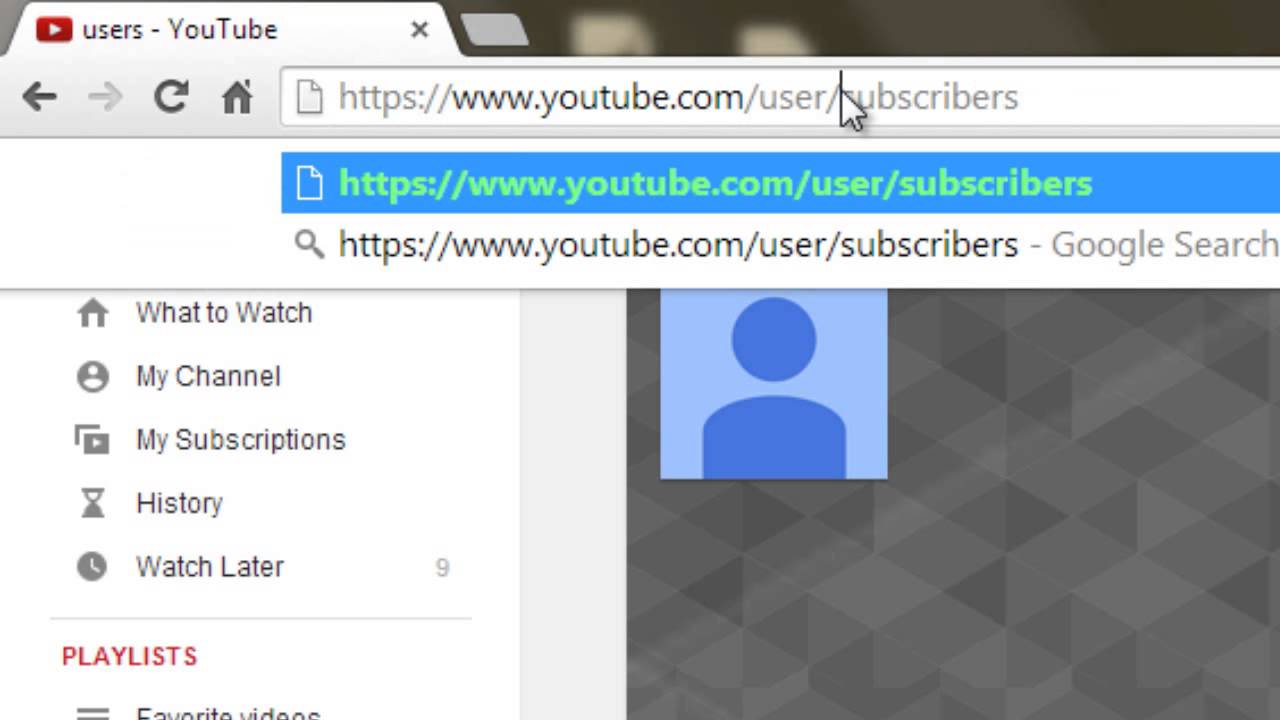The height and width of the screenshot is (720, 1280).
Task: Click the person icon beside My Channel
Action: 93,377
